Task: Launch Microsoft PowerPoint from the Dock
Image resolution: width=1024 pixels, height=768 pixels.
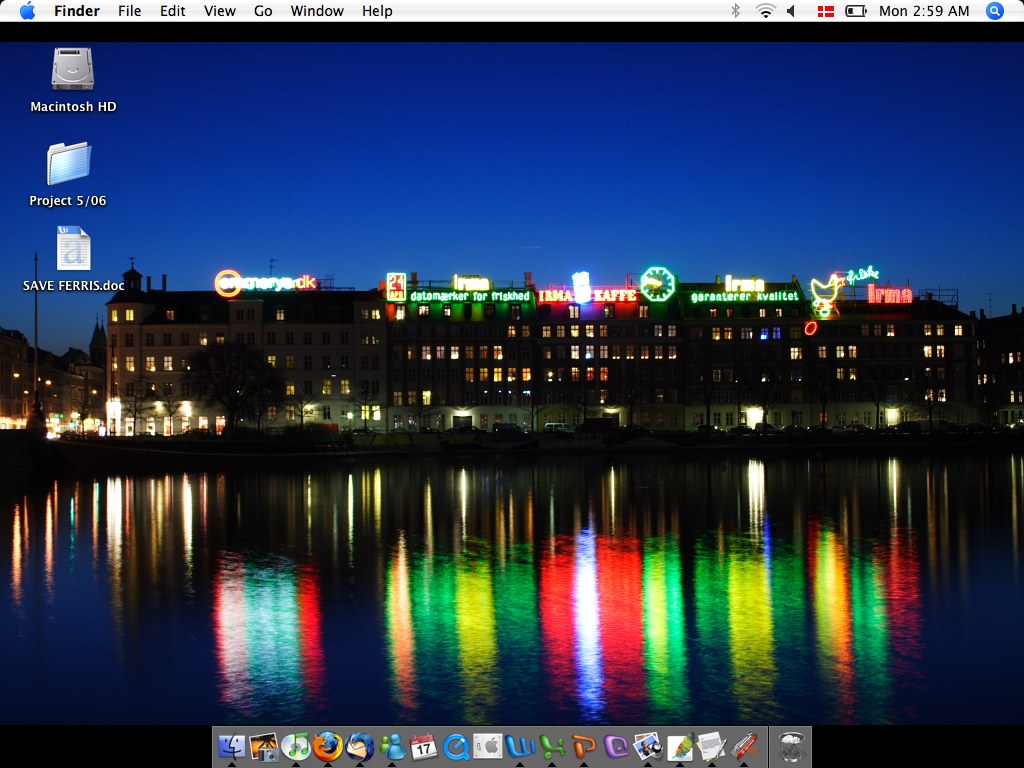Action: click(x=584, y=746)
